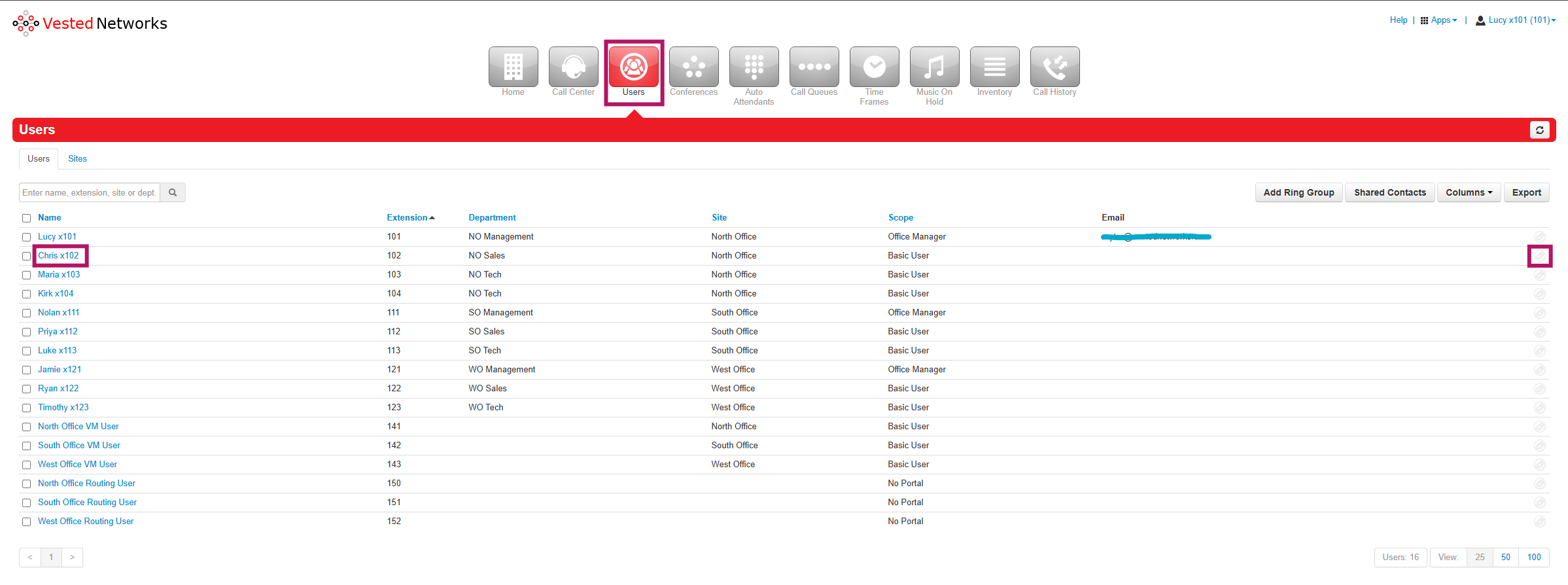Open Auto Attendants icon
The image size is (1568, 585).
click(x=754, y=67)
